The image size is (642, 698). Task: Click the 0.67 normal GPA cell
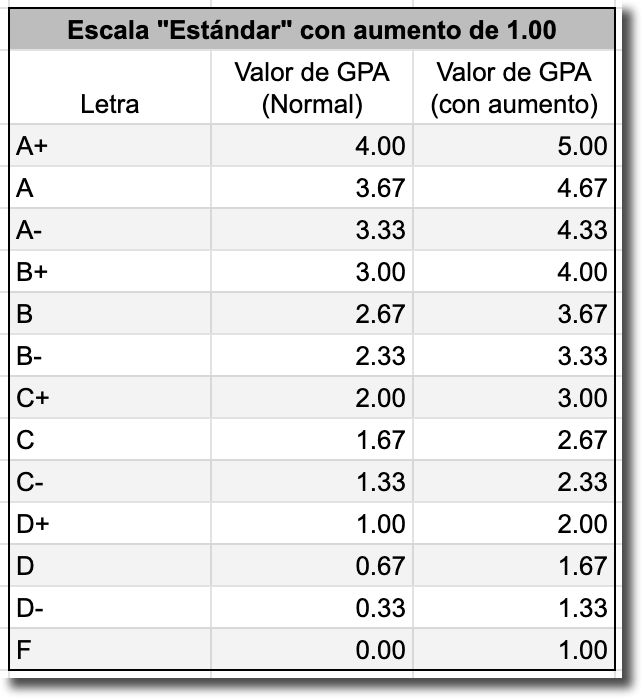[311, 566]
